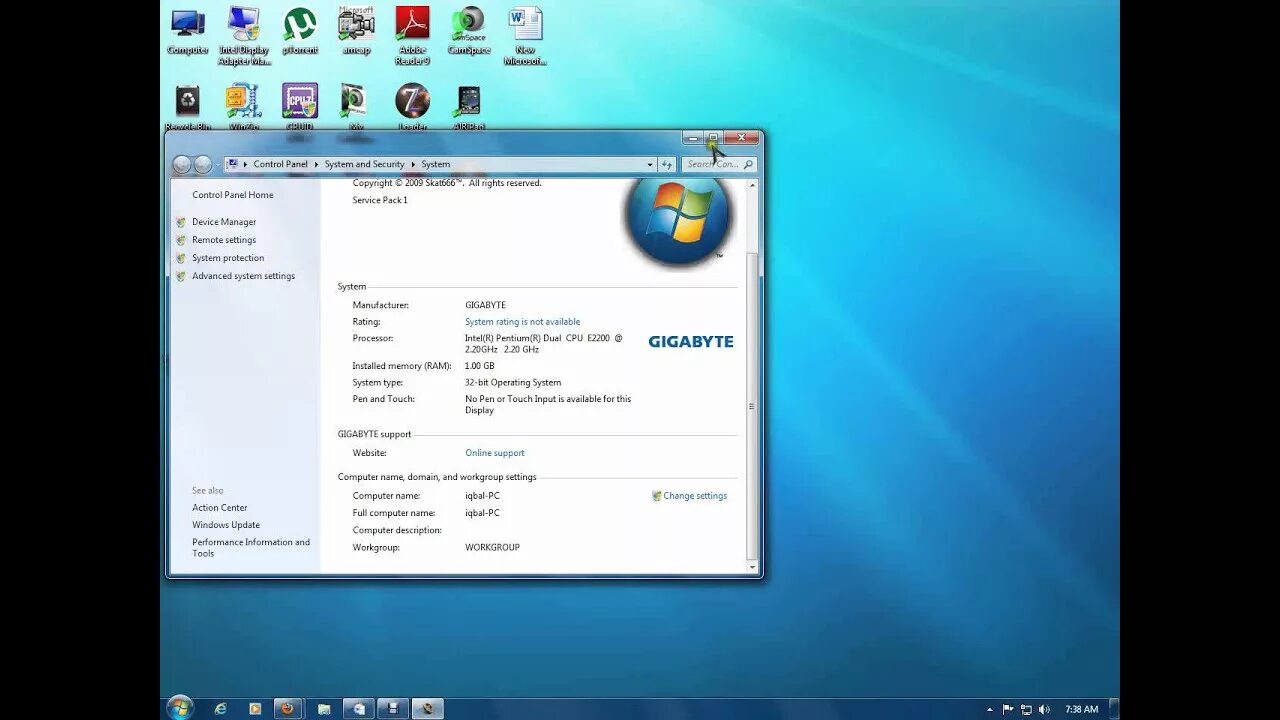Click the scroll down arrow of the System window
The image size is (1280, 720).
(752, 567)
